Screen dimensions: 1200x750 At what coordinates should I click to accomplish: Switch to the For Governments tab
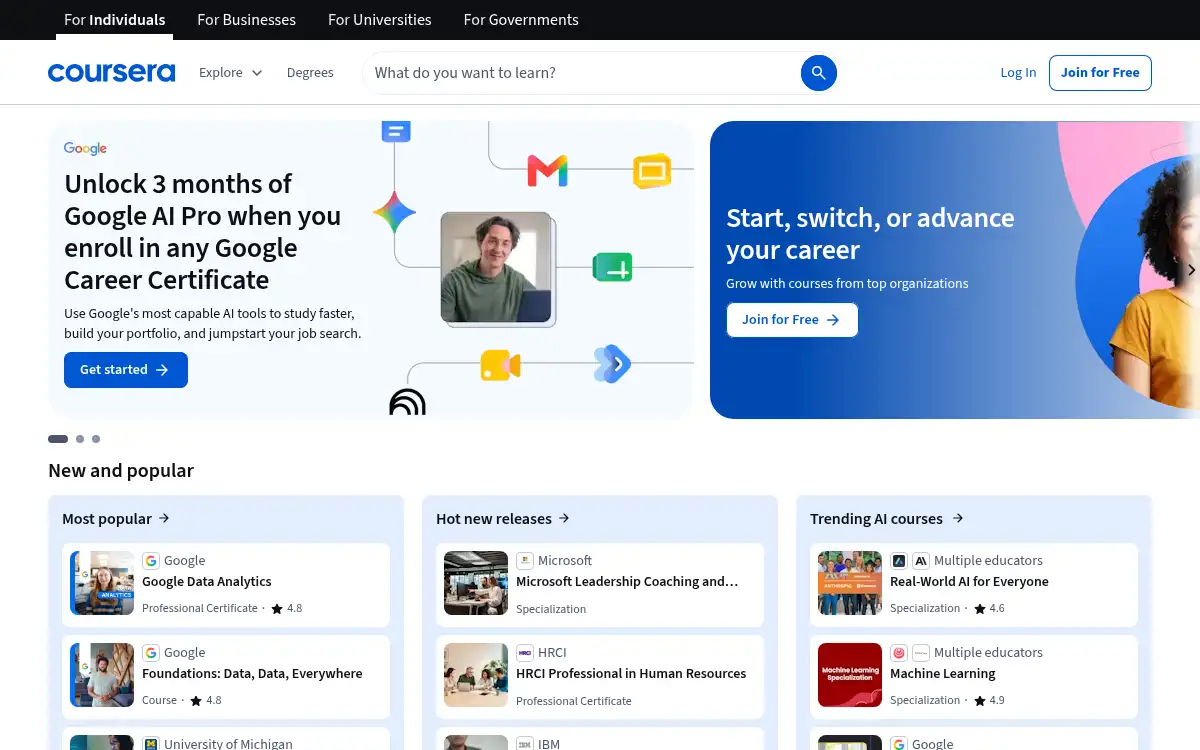pos(521,20)
